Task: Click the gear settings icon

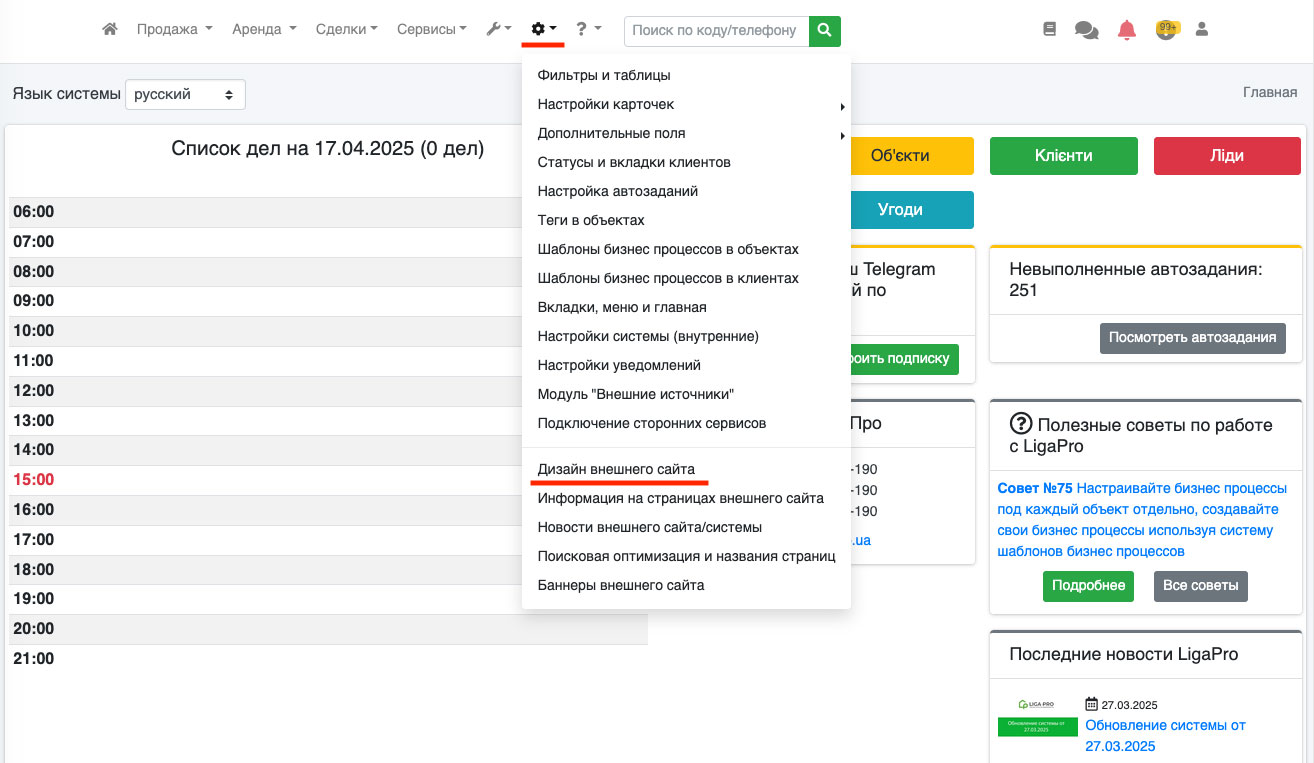Action: [543, 30]
